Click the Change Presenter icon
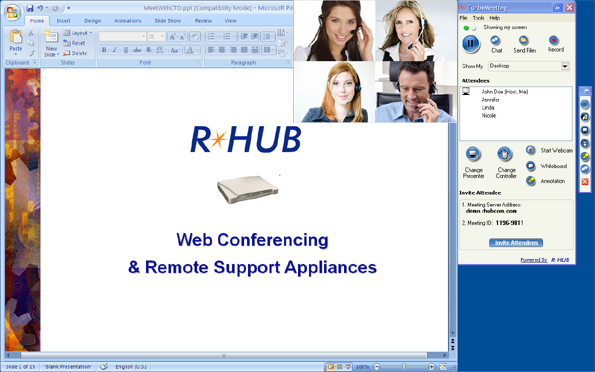 473,154
